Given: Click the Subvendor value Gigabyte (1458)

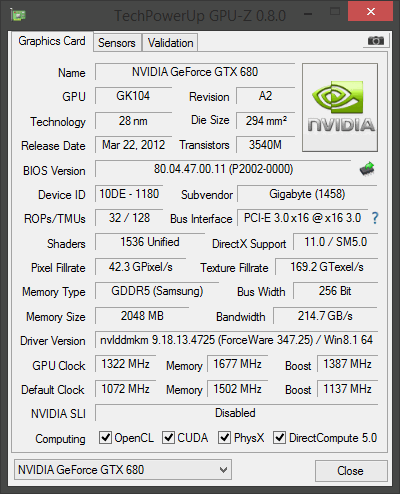Looking at the screenshot, I should [x=307, y=194].
